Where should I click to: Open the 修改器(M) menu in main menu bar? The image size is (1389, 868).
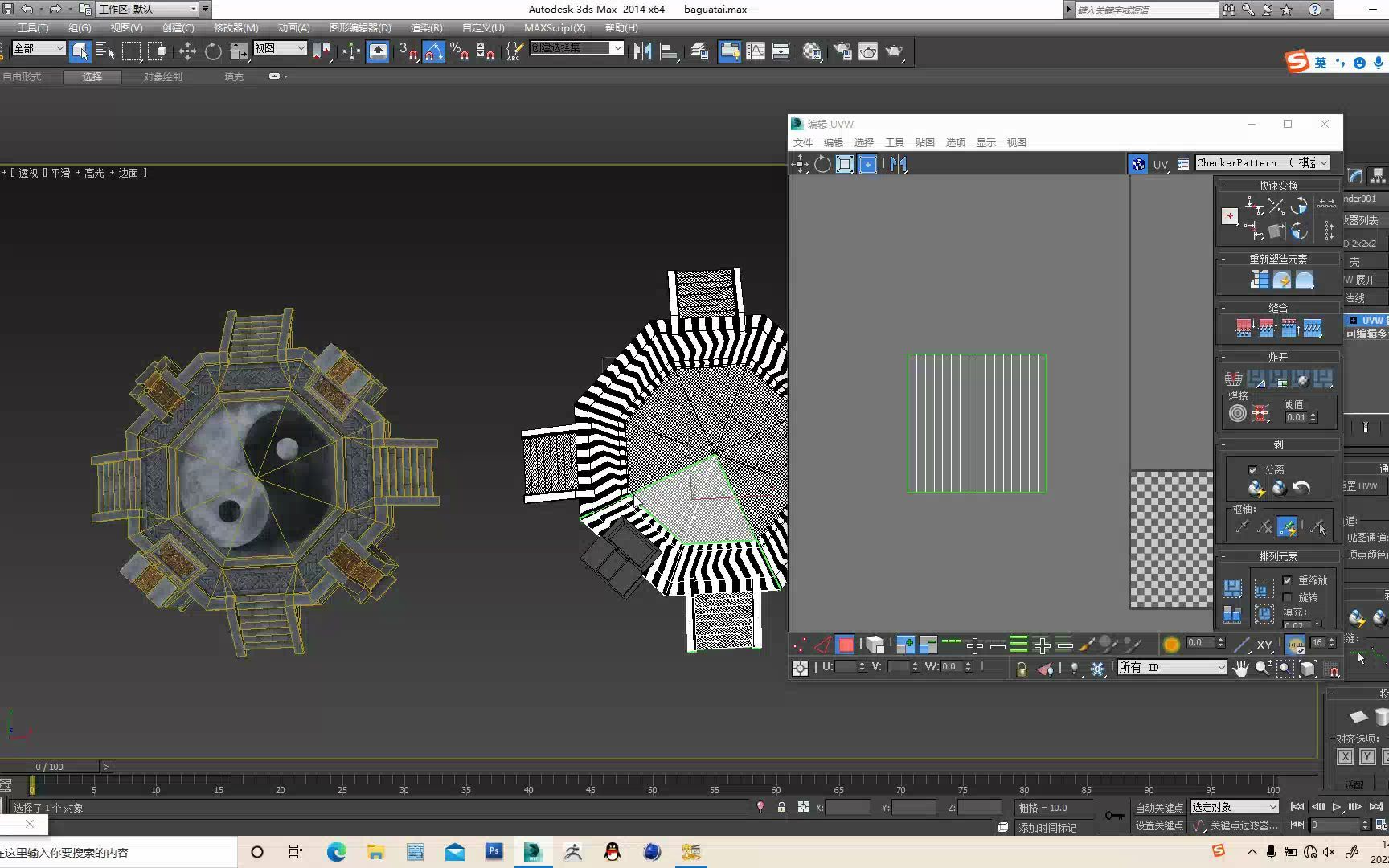click(236, 28)
